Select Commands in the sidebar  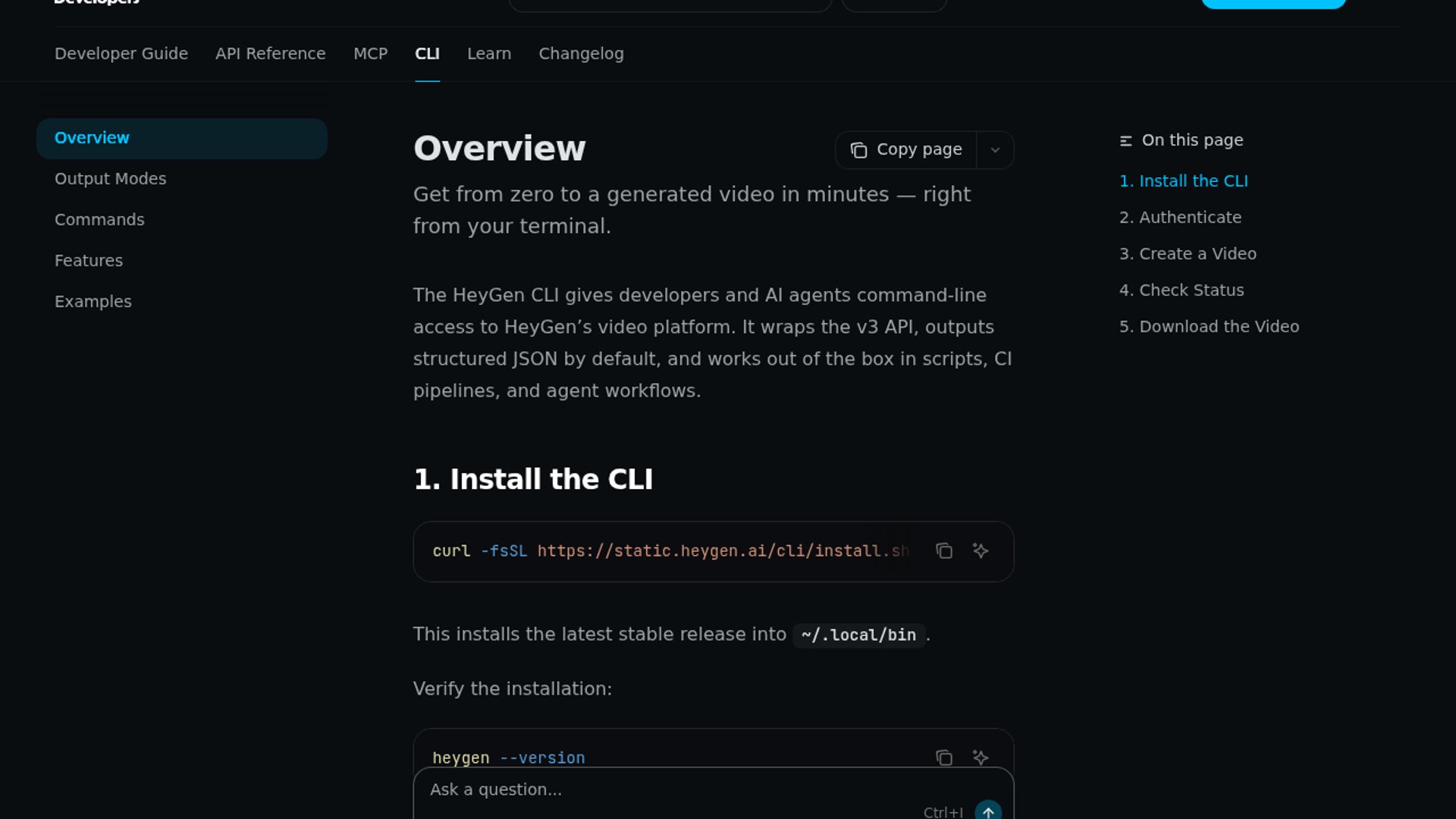[99, 220]
